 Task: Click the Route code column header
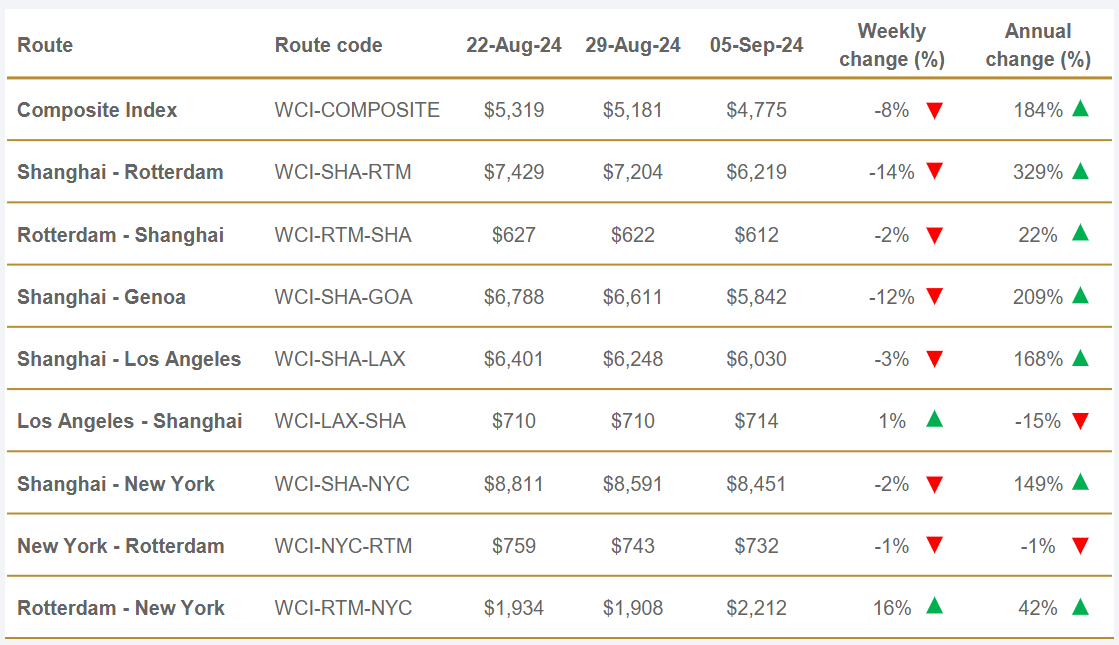[x=328, y=45]
